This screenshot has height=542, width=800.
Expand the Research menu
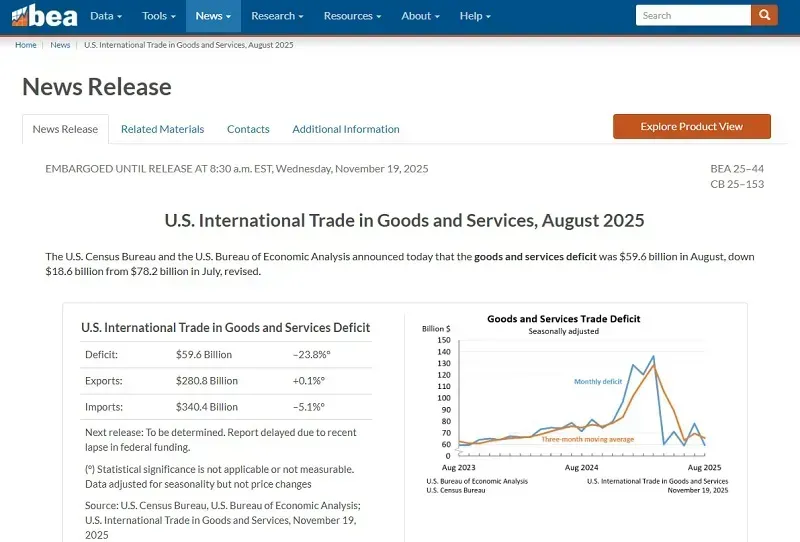(x=277, y=16)
